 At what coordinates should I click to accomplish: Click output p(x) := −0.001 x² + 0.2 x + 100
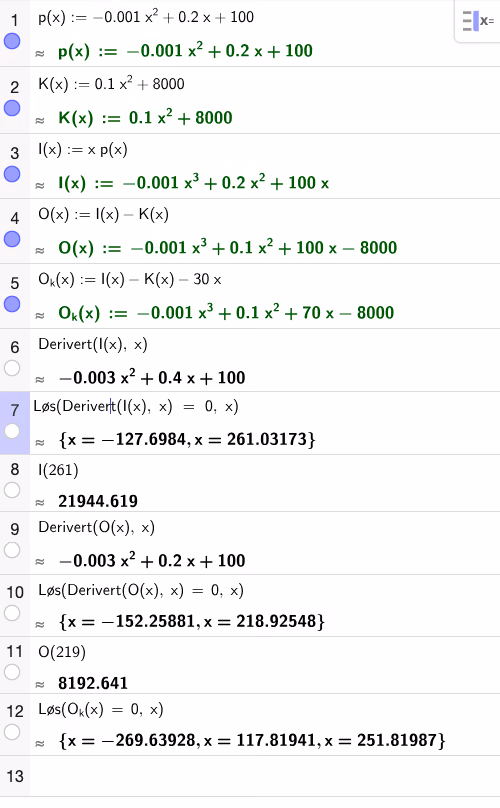[x=185, y=51]
